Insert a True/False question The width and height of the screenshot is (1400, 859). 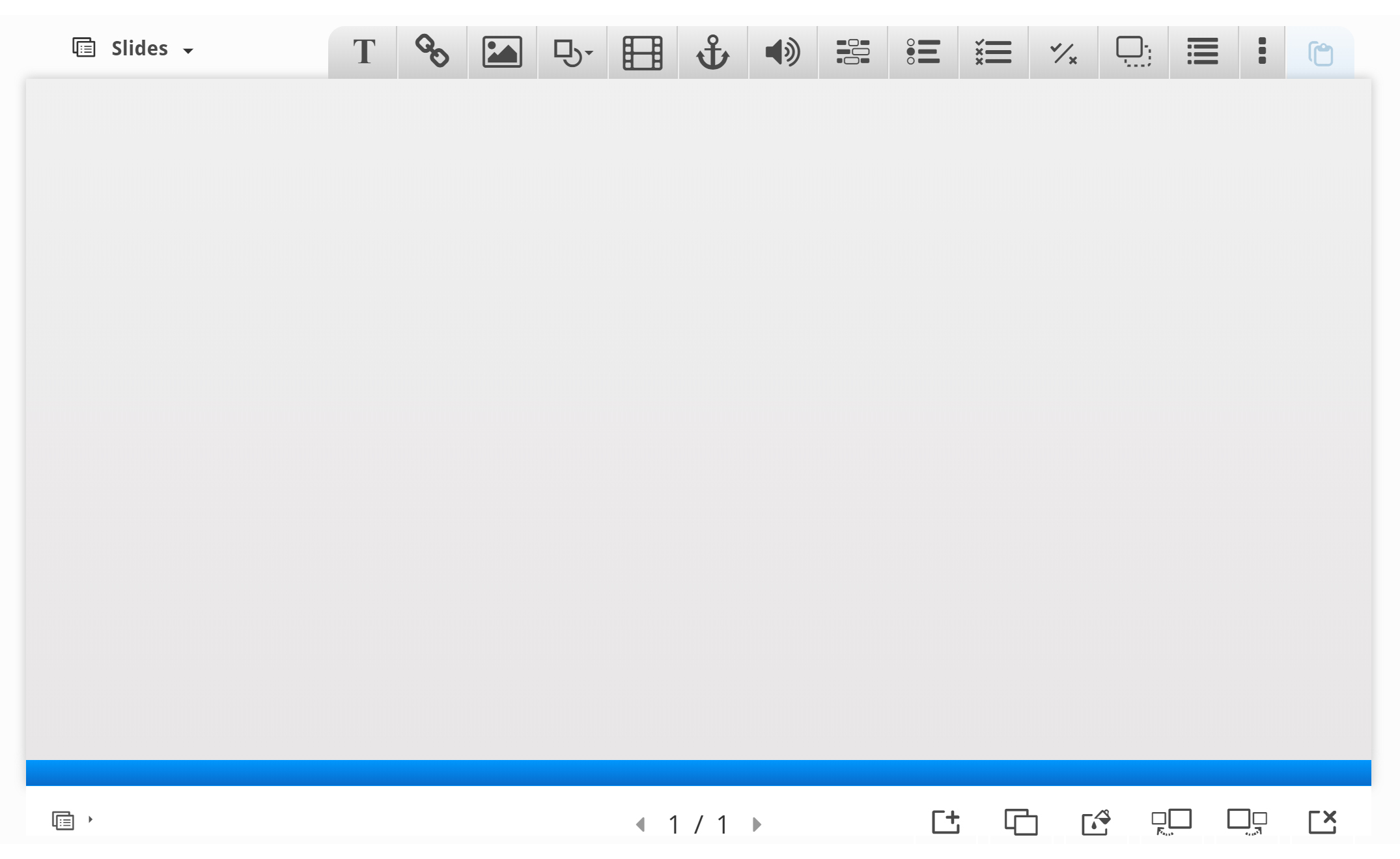pos(1063,52)
